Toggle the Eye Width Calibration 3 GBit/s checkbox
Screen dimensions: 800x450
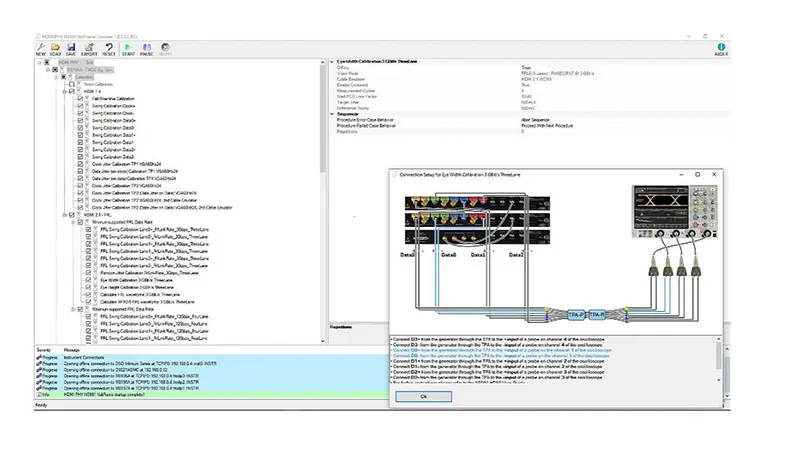click(88, 280)
